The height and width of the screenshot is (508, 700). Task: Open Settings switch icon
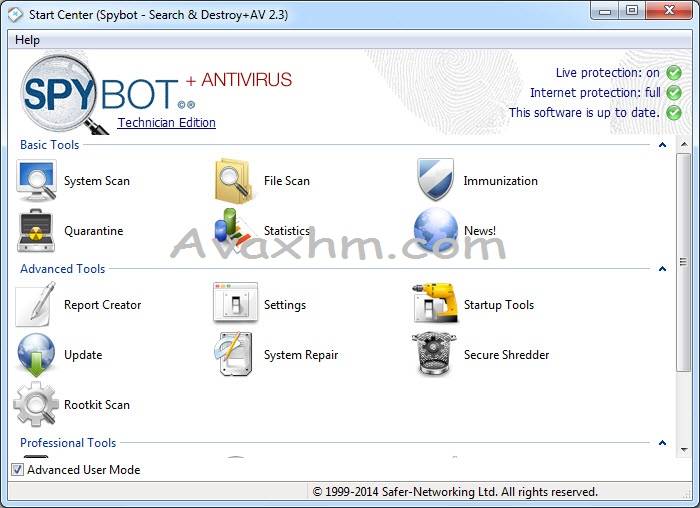click(235, 302)
